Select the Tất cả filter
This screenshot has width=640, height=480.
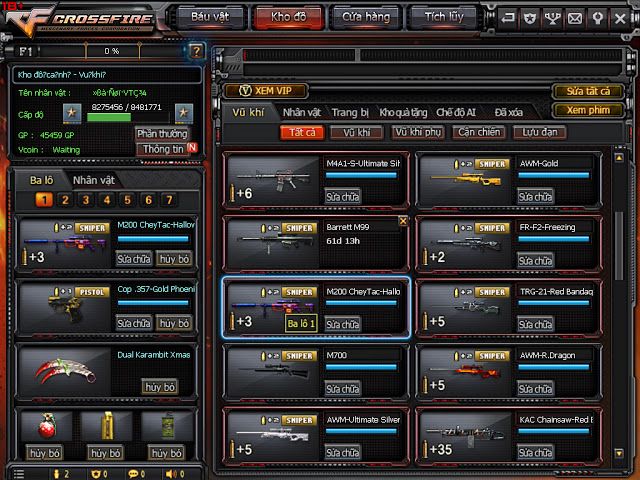pyautogui.click(x=302, y=133)
